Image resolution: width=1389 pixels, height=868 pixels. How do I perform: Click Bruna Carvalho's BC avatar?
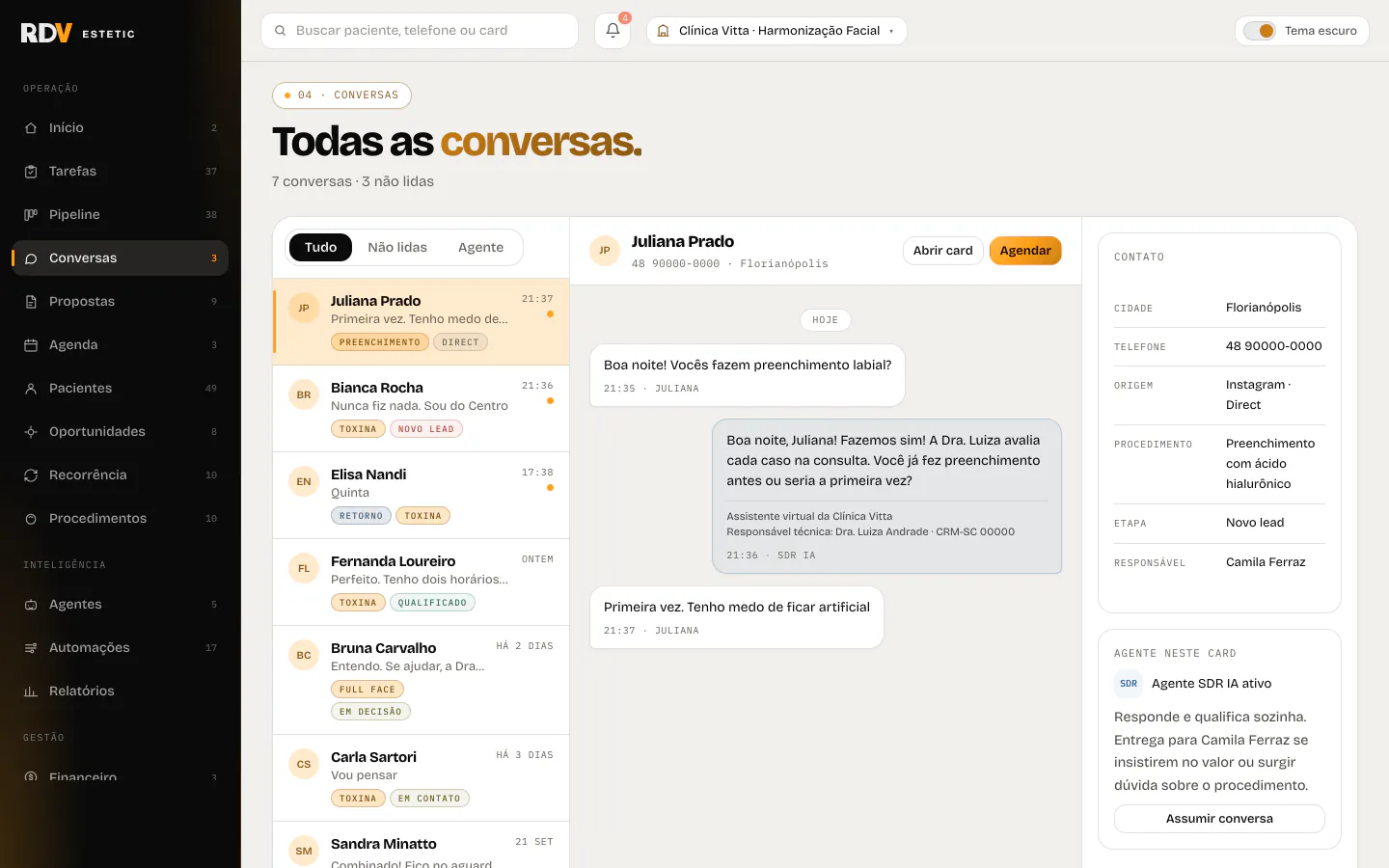tap(304, 655)
